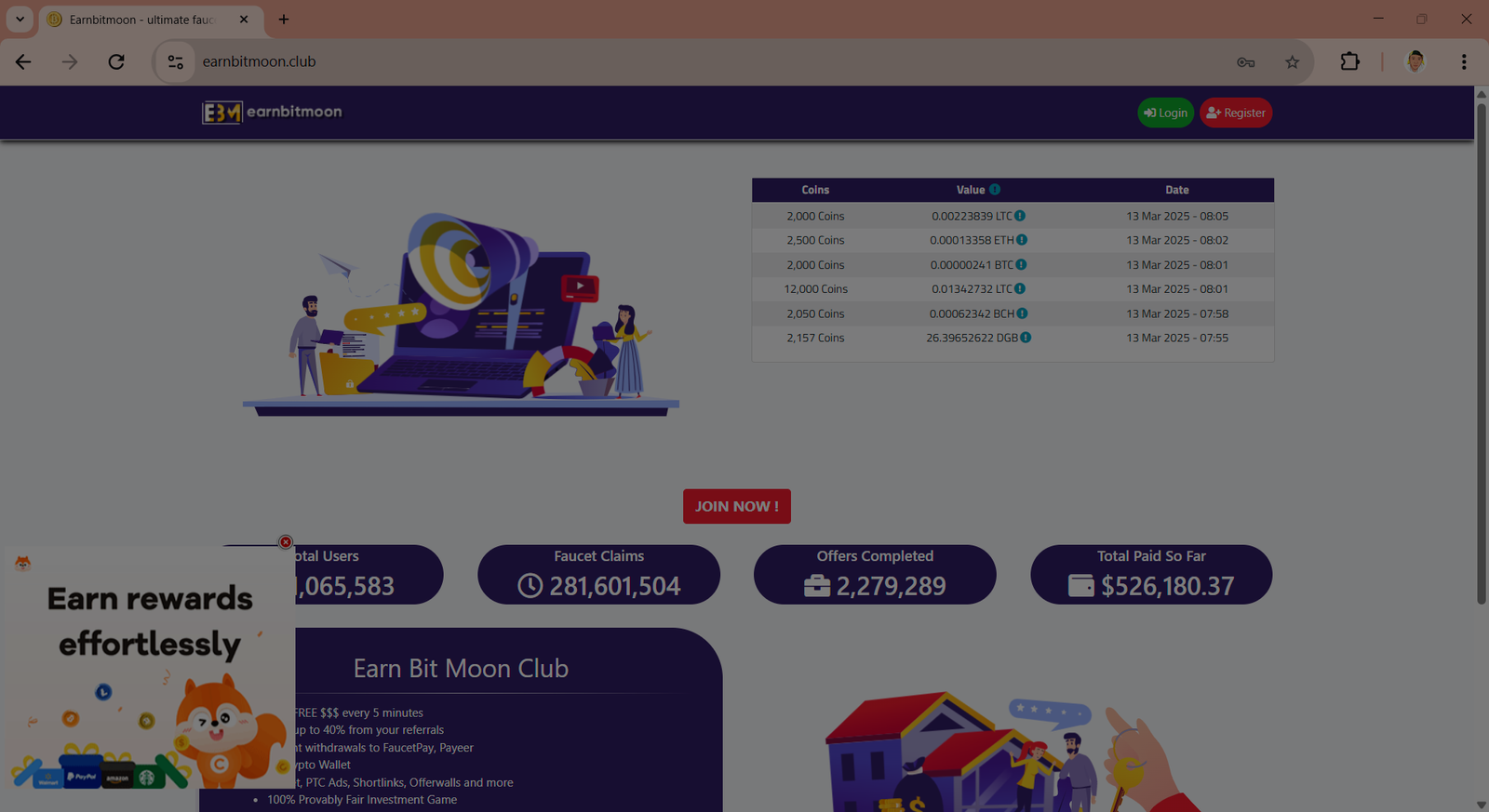Viewport: 1489px width, 812px height.
Task: Click the Coins column header
Action: [x=815, y=190]
